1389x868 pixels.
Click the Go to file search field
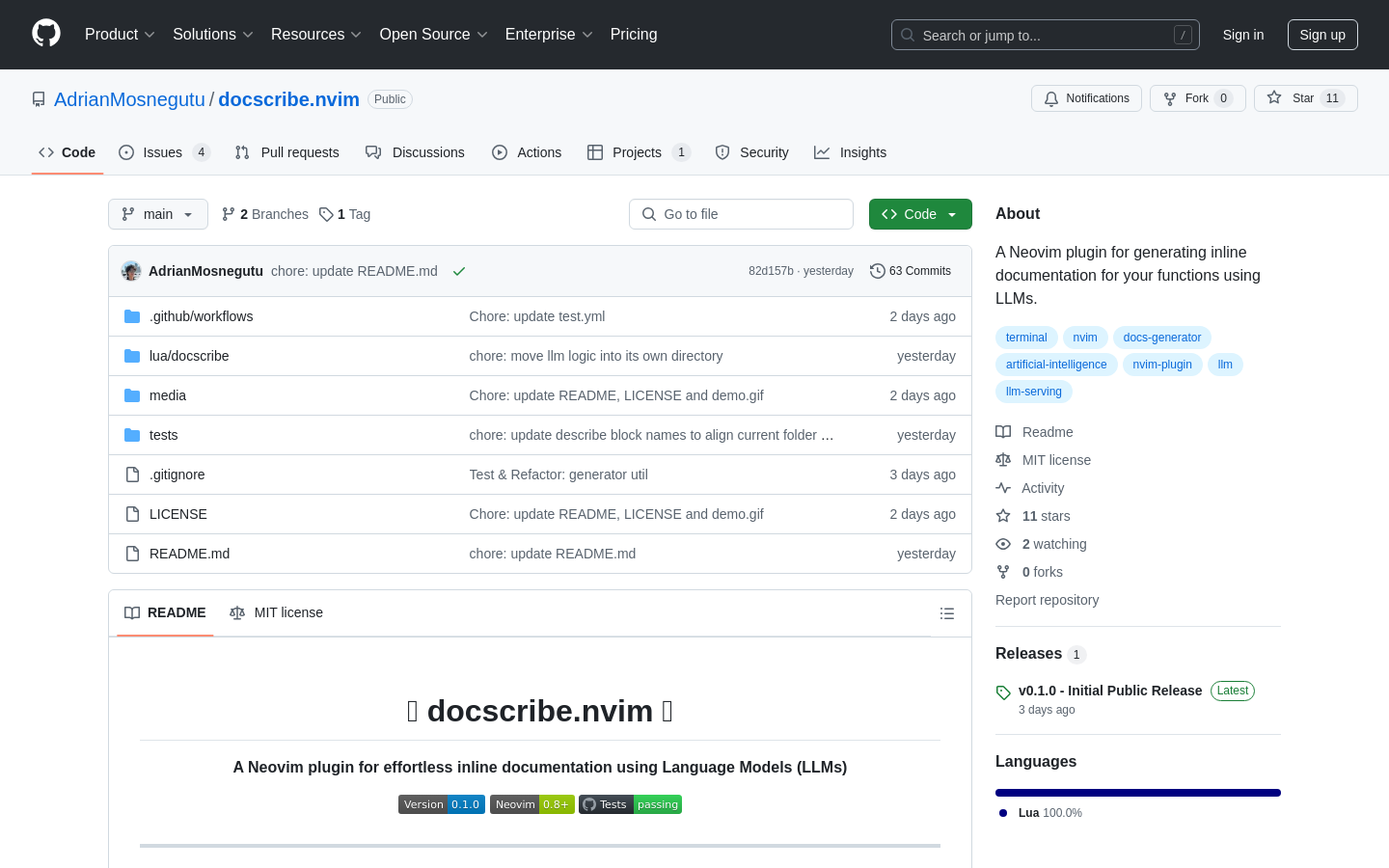[741, 214]
